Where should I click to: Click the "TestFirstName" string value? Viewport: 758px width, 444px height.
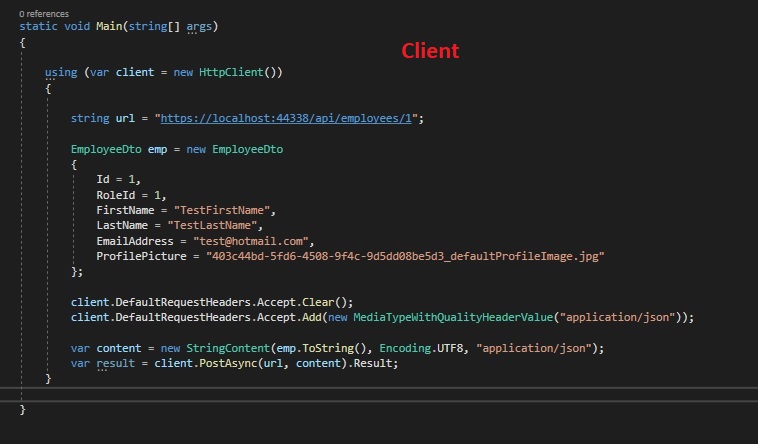coord(221,210)
